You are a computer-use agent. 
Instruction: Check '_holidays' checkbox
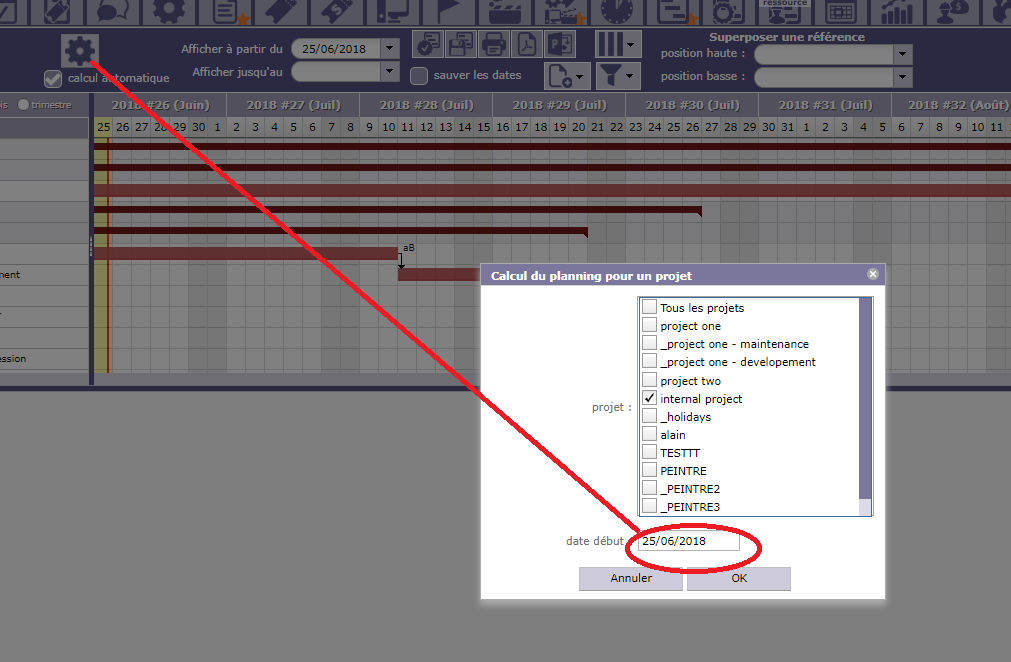coord(649,416)
